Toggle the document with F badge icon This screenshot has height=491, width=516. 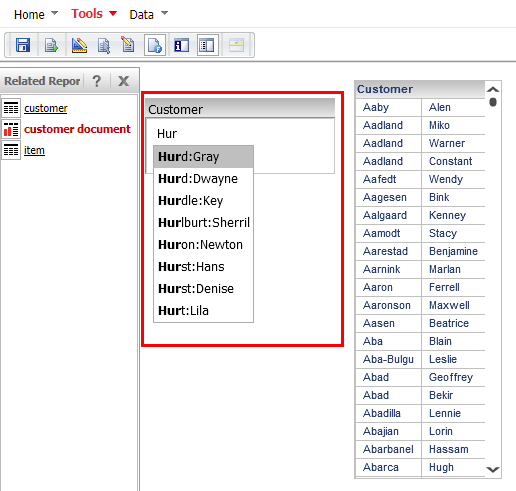[155, 45]
